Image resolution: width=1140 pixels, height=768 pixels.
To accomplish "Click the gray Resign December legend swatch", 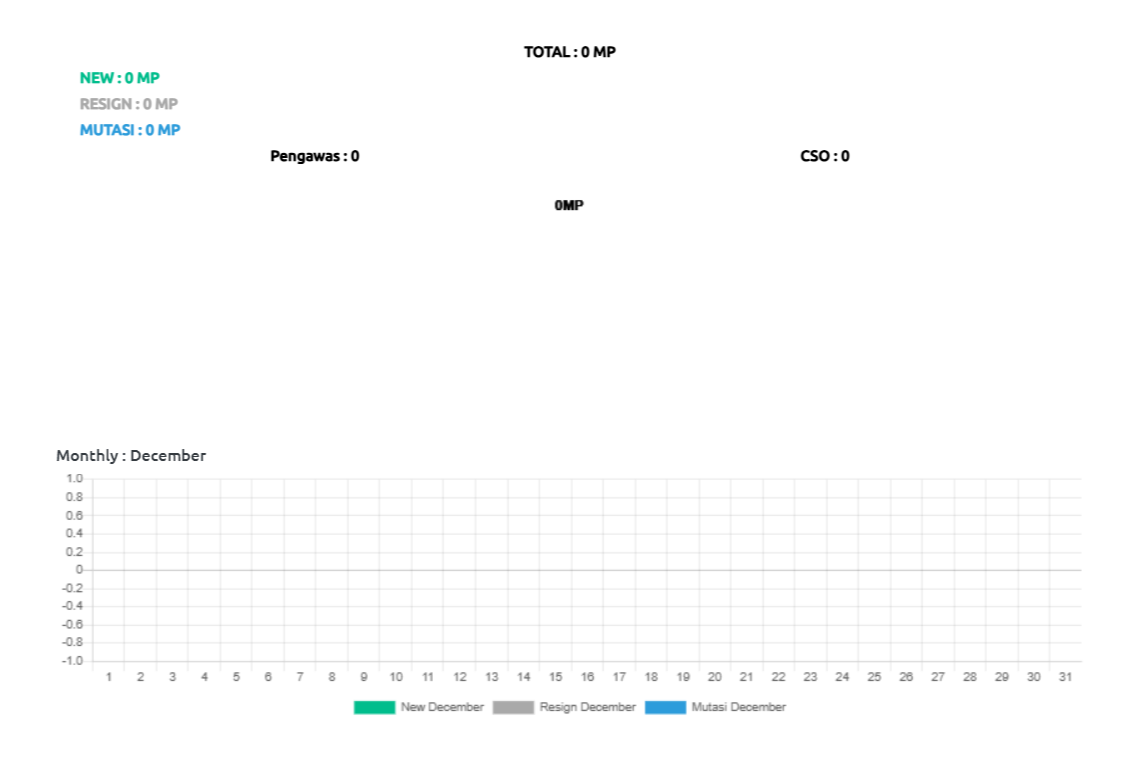I will tap(513, 708).
